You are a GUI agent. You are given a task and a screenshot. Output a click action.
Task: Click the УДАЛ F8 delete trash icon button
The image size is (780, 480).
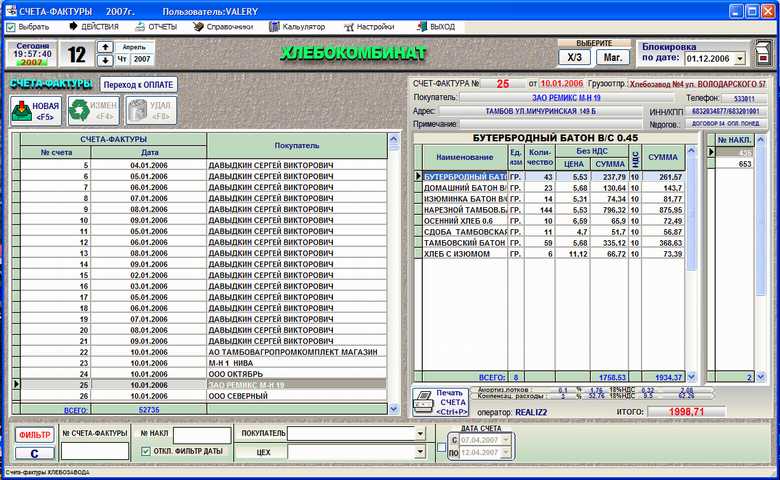[151, 110]
